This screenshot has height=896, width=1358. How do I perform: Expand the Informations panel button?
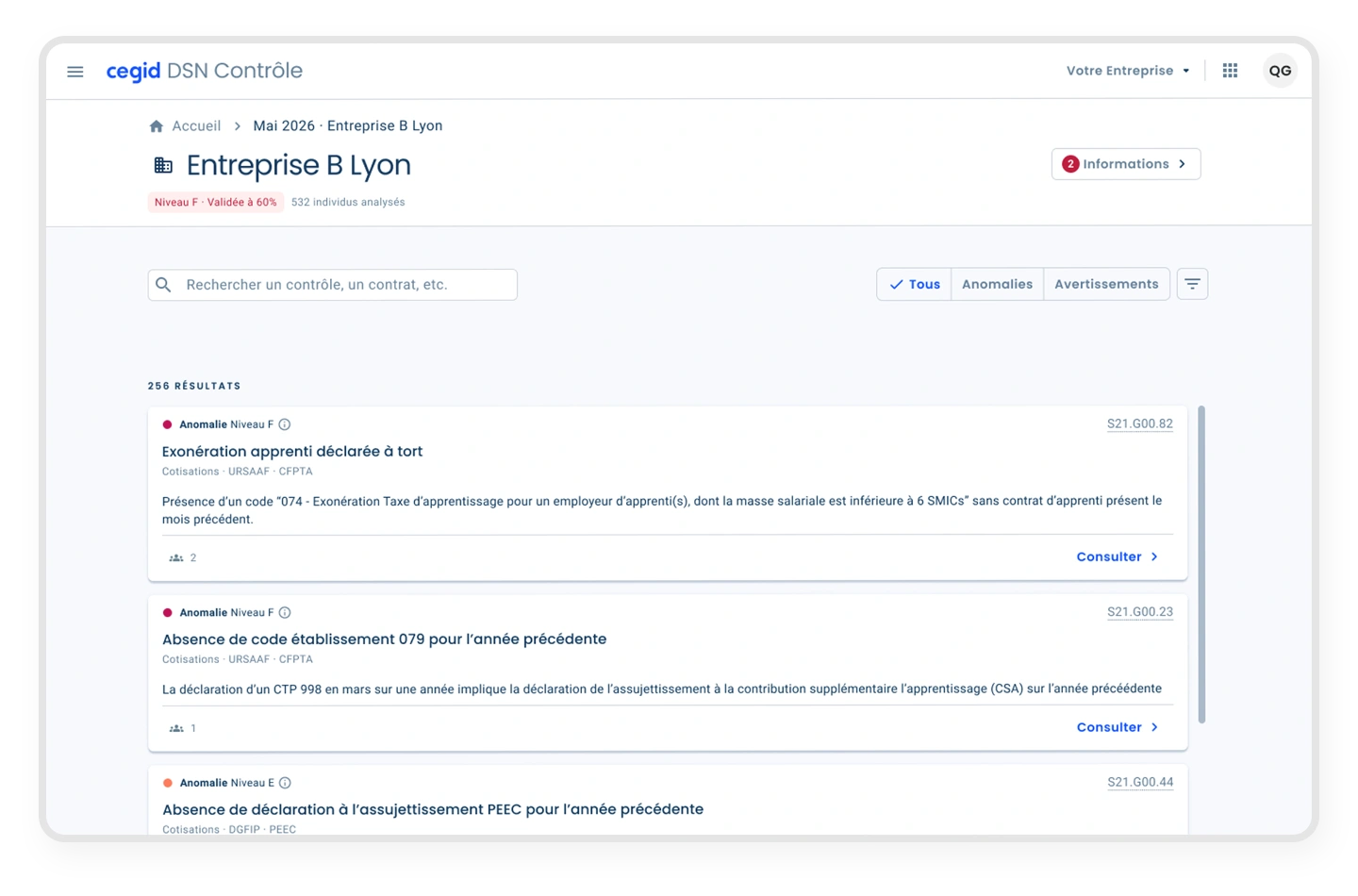1125,164
